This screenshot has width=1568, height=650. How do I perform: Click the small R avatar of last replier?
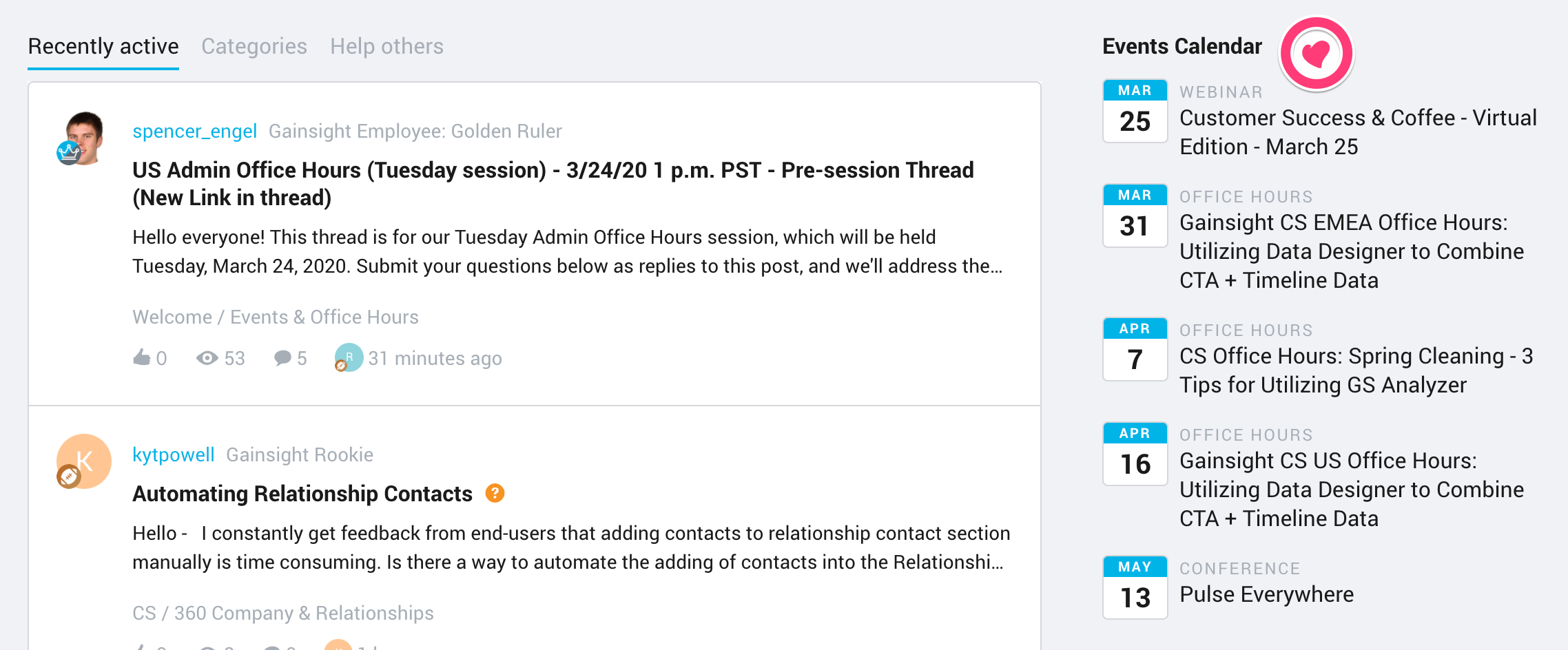tap(349, 357)
